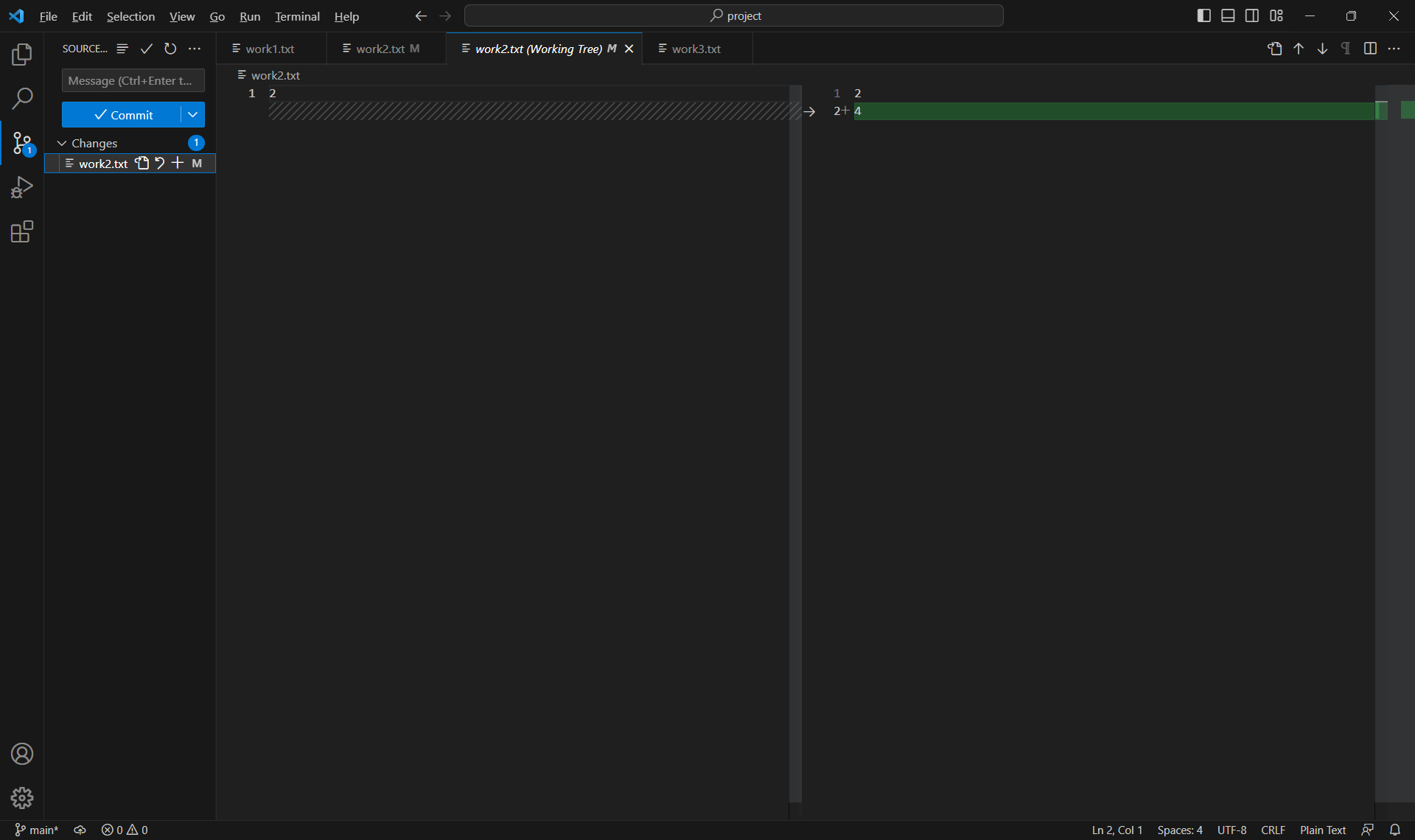The image size is (1415, 840).
Task: Open Run and Debug view
Action: pos(22,187)
